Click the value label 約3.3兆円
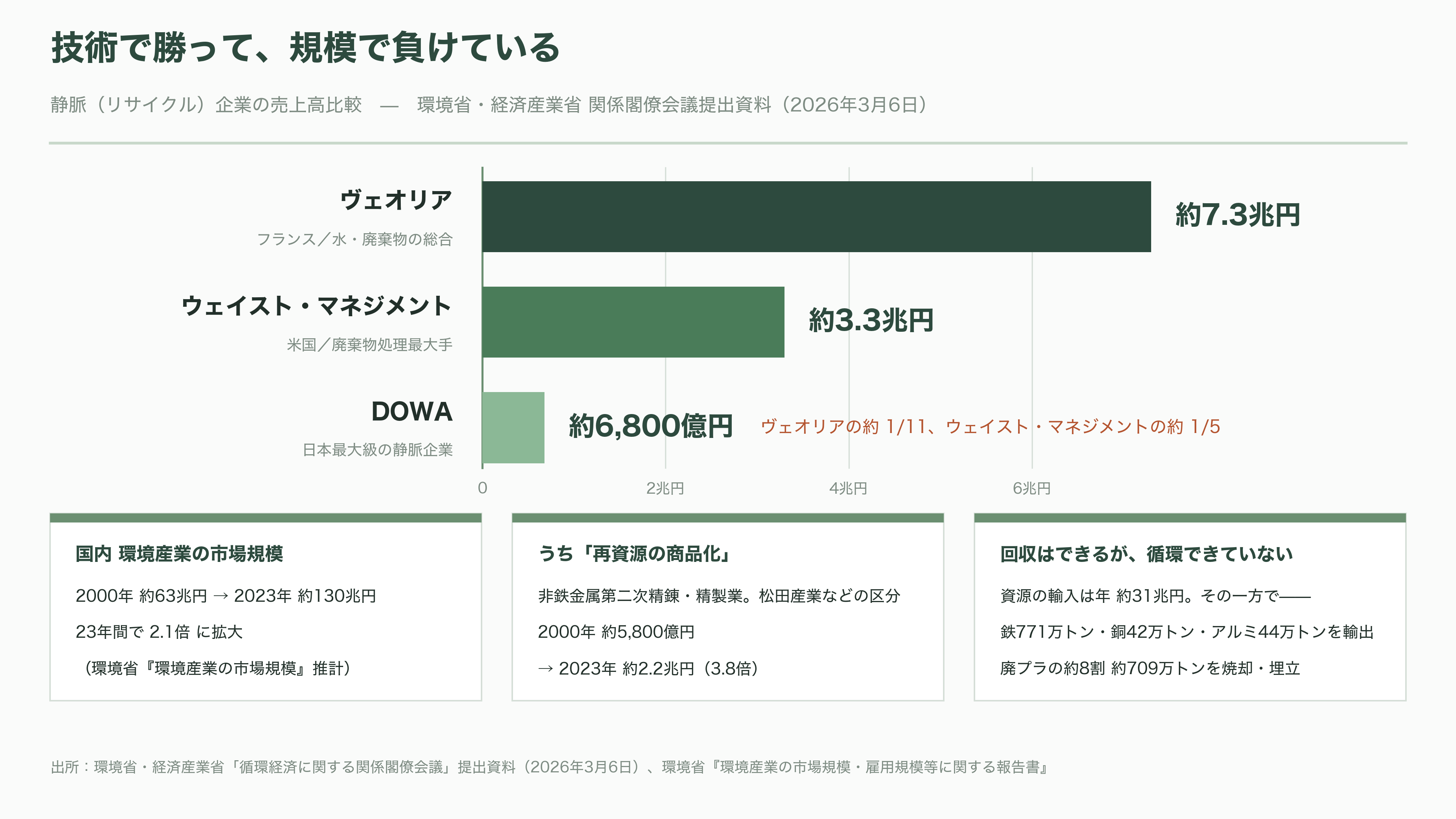1456x819 pixels. click(871, 320)
